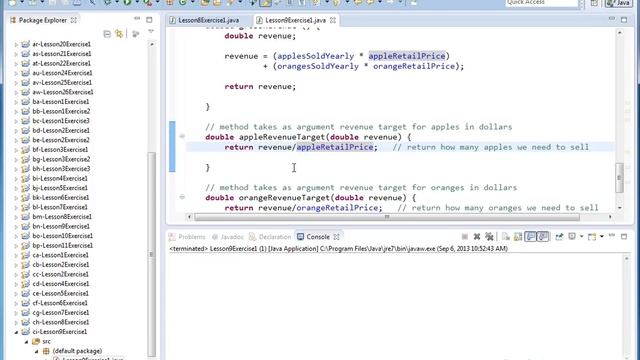640x360 pixels.
Task: Collapse the ci-Lesson9Exercise1 project
Action: (16, 332)
